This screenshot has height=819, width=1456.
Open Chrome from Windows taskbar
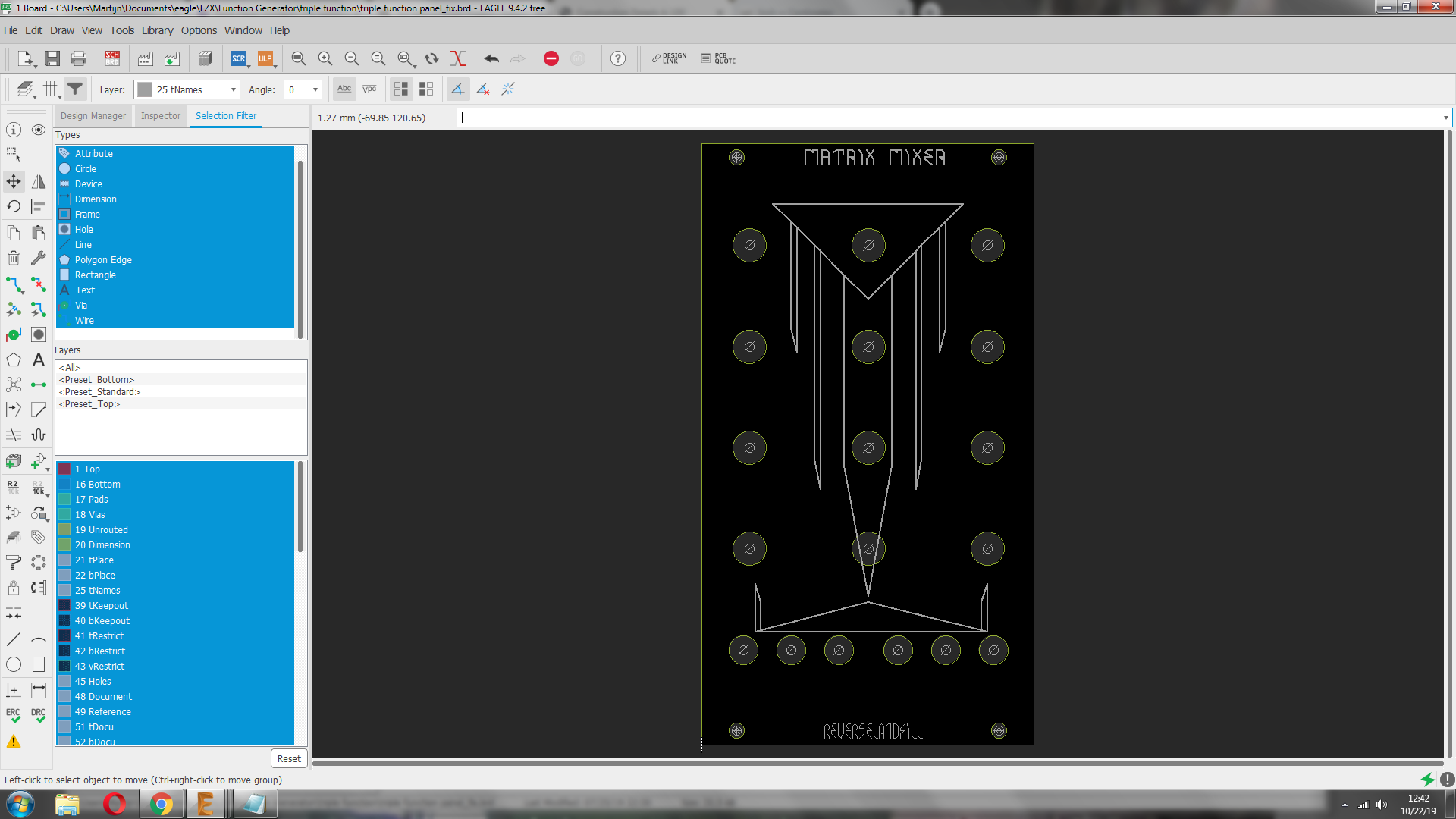coord(161,804)
